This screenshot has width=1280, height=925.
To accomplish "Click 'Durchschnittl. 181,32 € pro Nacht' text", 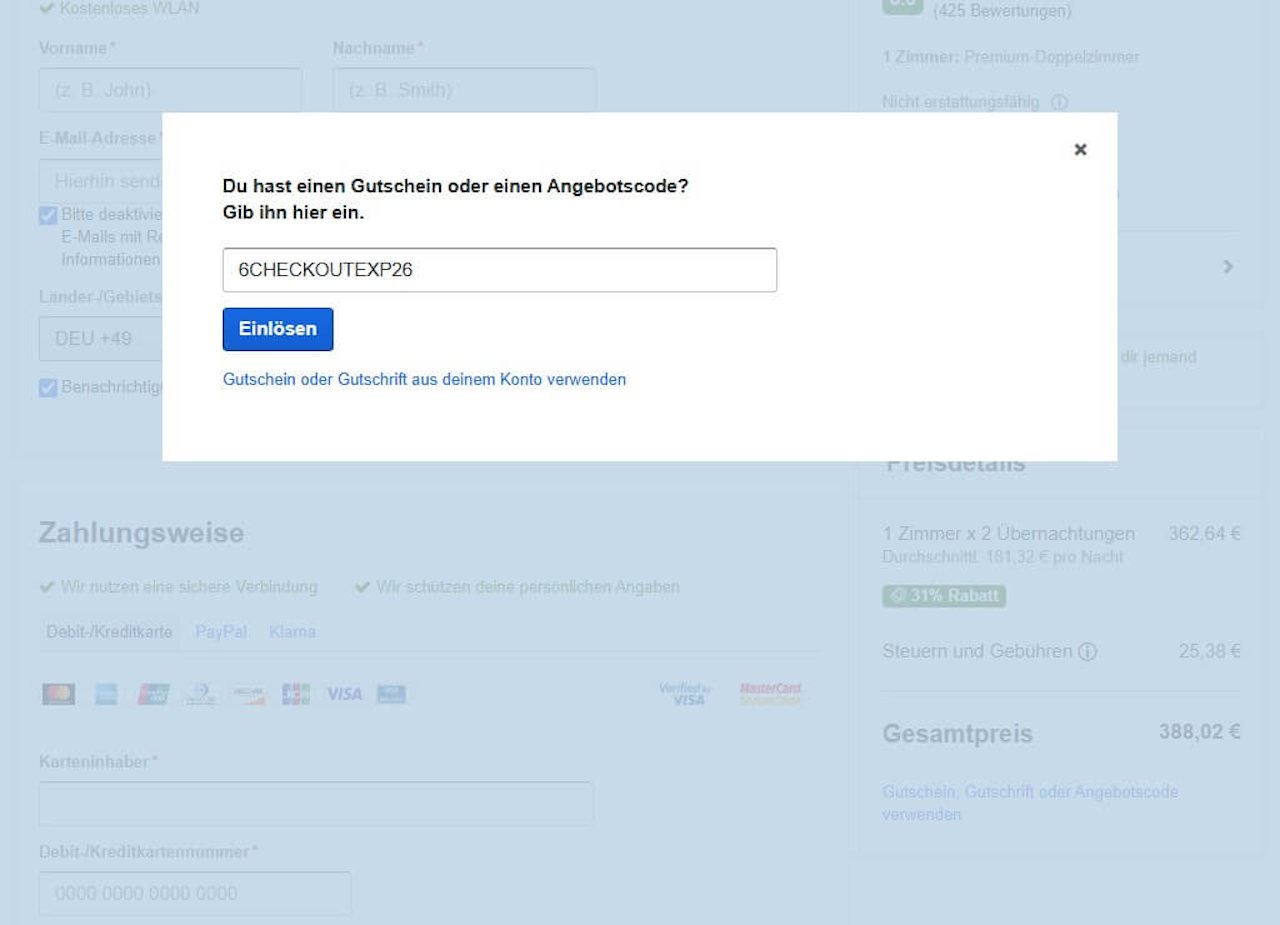I will (1003, 557).
